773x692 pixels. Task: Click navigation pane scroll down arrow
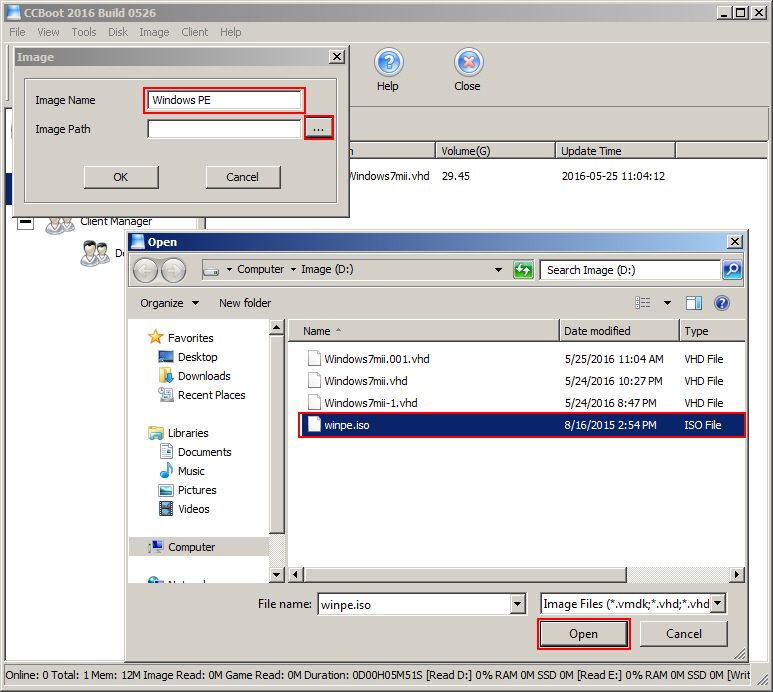point(277,574)
